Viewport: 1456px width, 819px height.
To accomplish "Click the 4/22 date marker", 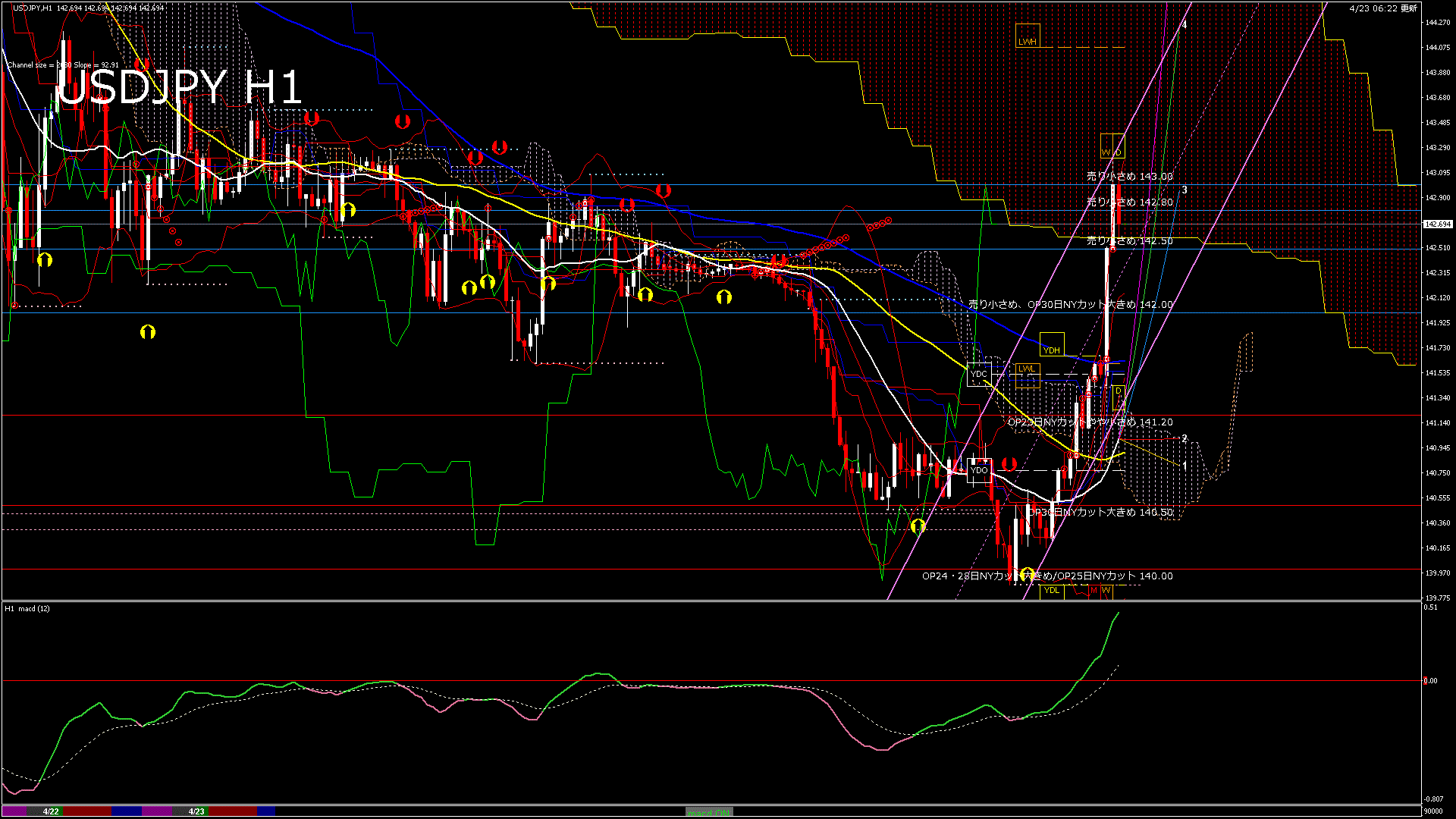I will (51, 811).
